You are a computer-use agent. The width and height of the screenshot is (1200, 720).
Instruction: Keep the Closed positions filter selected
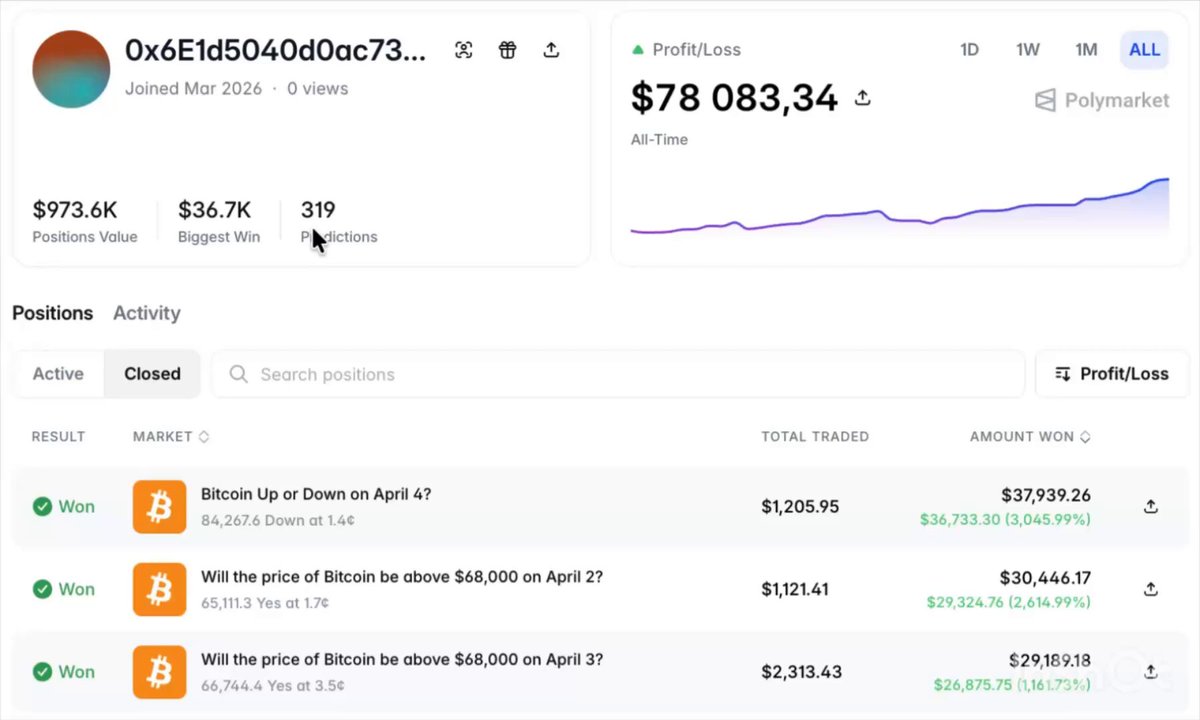coord(152,373)
